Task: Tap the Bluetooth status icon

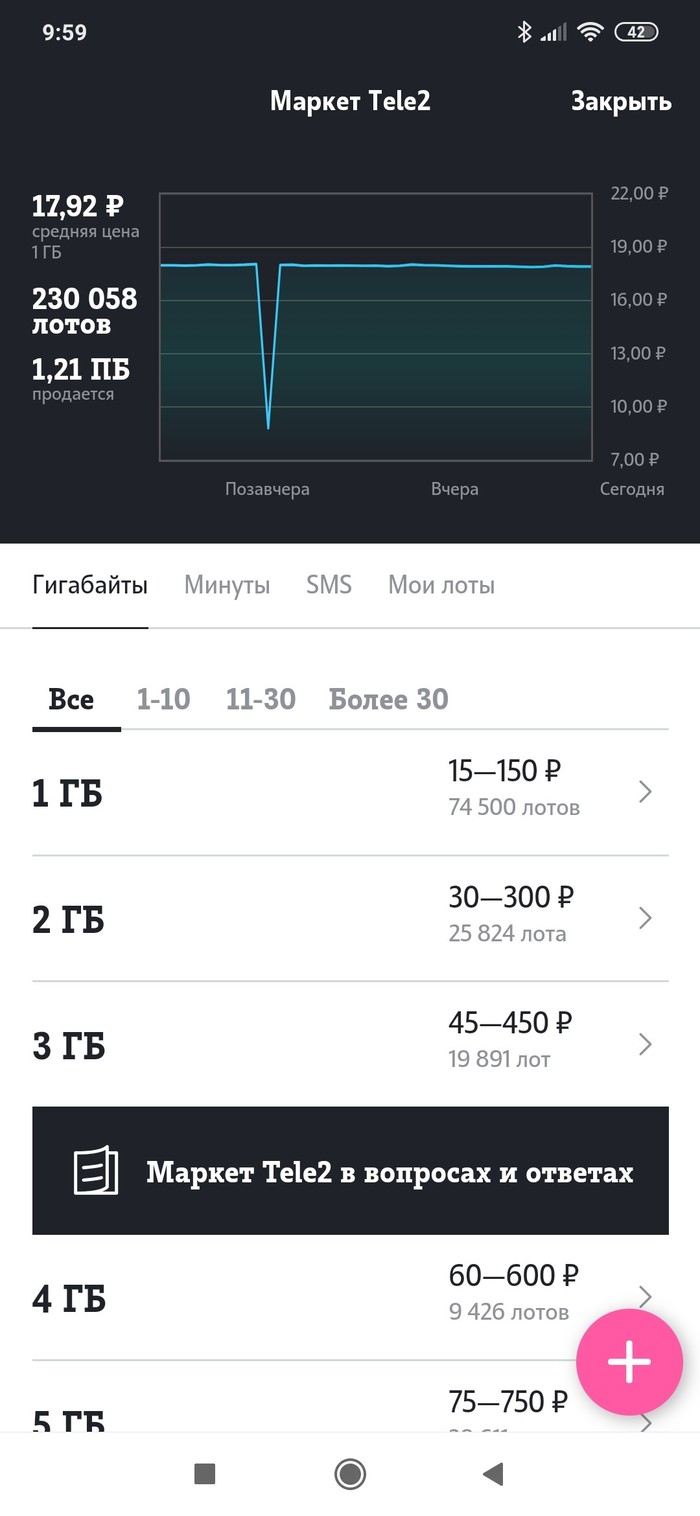Action: [524, 32]
